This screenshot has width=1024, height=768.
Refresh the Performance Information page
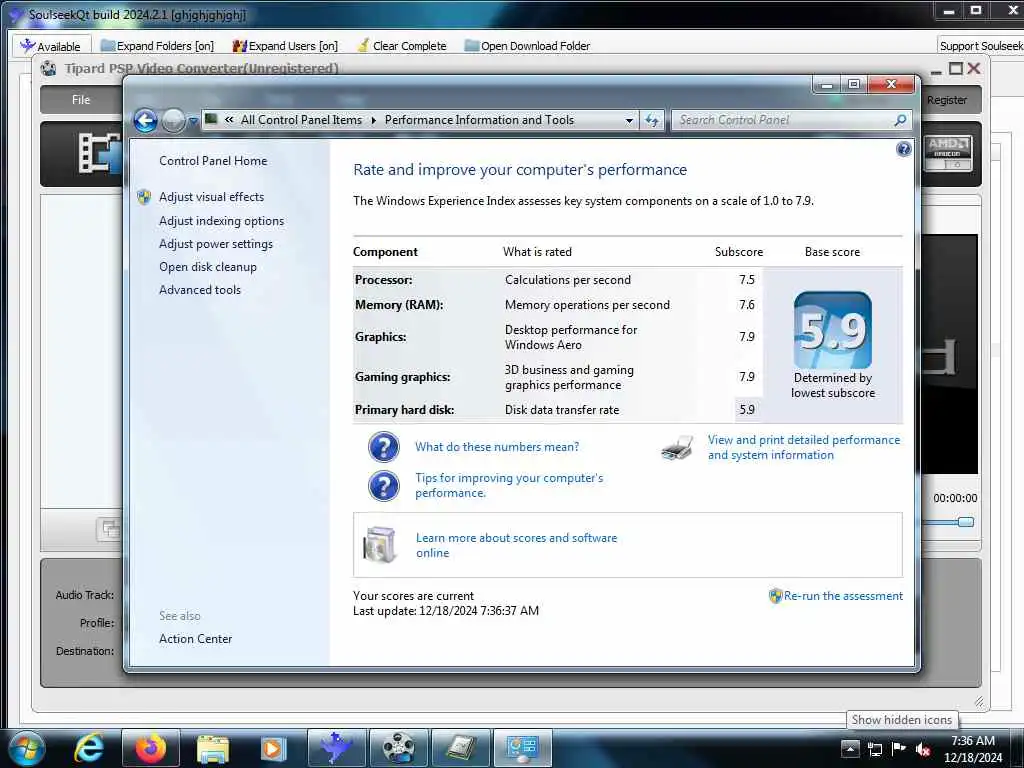[652, 120]
